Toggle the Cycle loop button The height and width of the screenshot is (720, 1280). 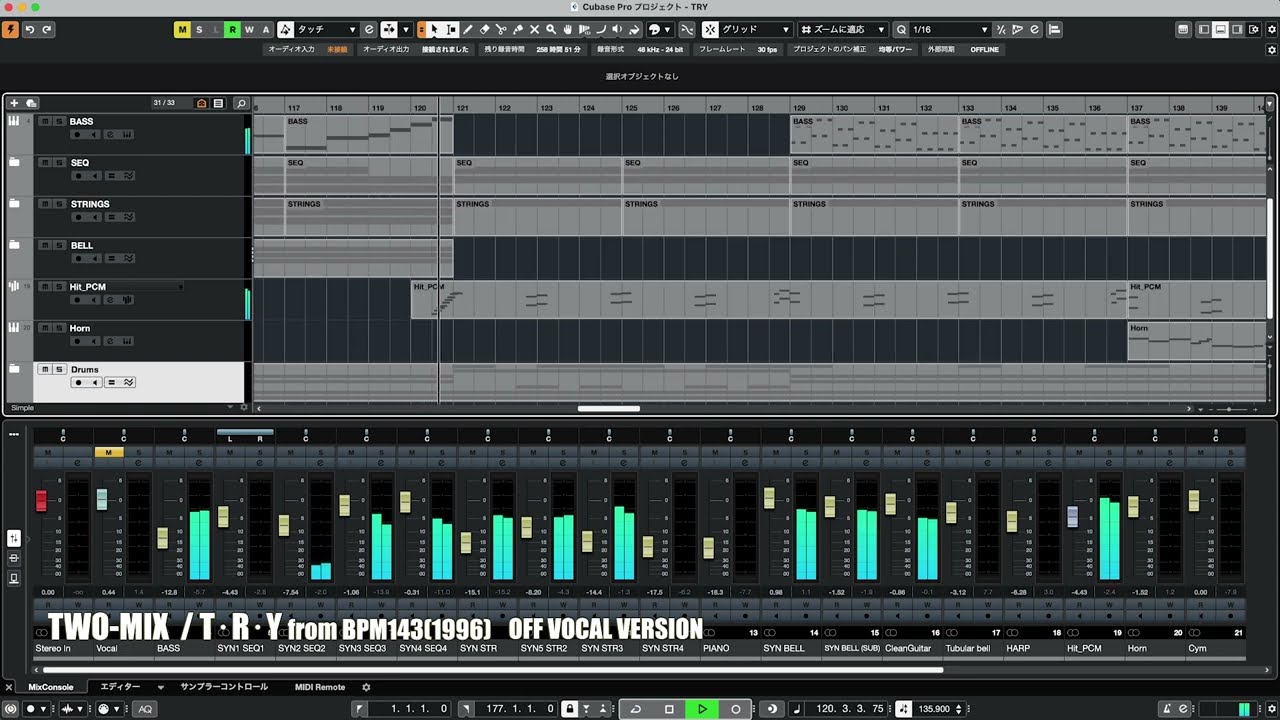(635, 709)
